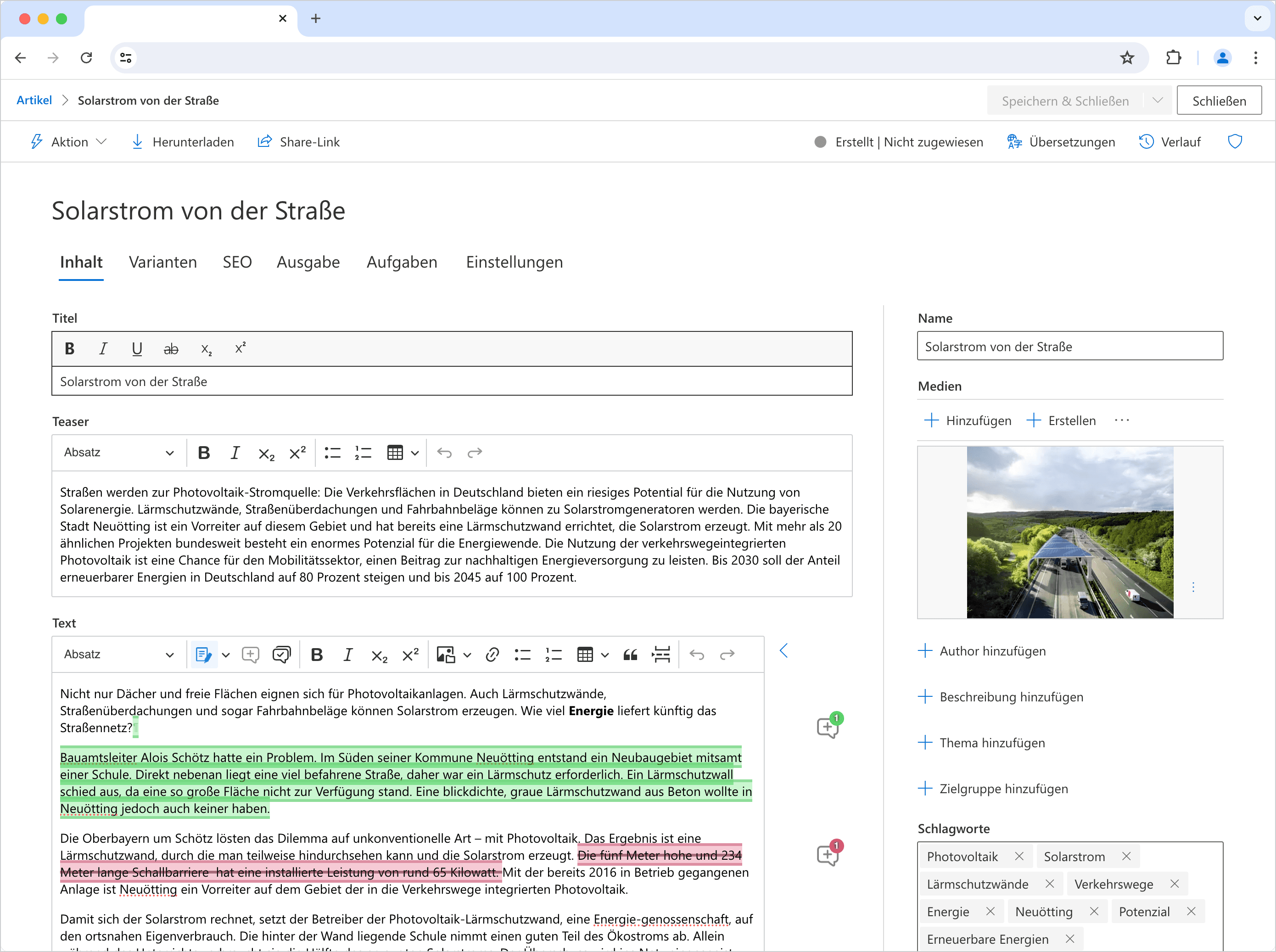This screenshot has height=952, width=1276.
Task: Click the track changes icon in Text toolbar
Action: click(203, 655)
